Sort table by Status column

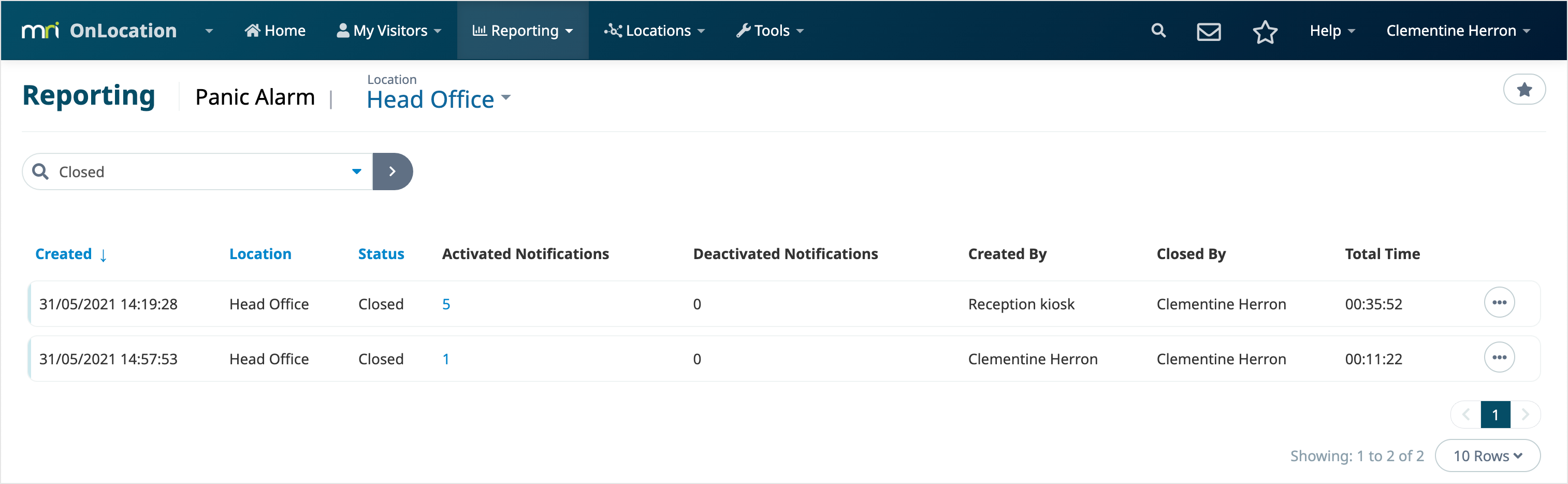[x=381, y=254]
